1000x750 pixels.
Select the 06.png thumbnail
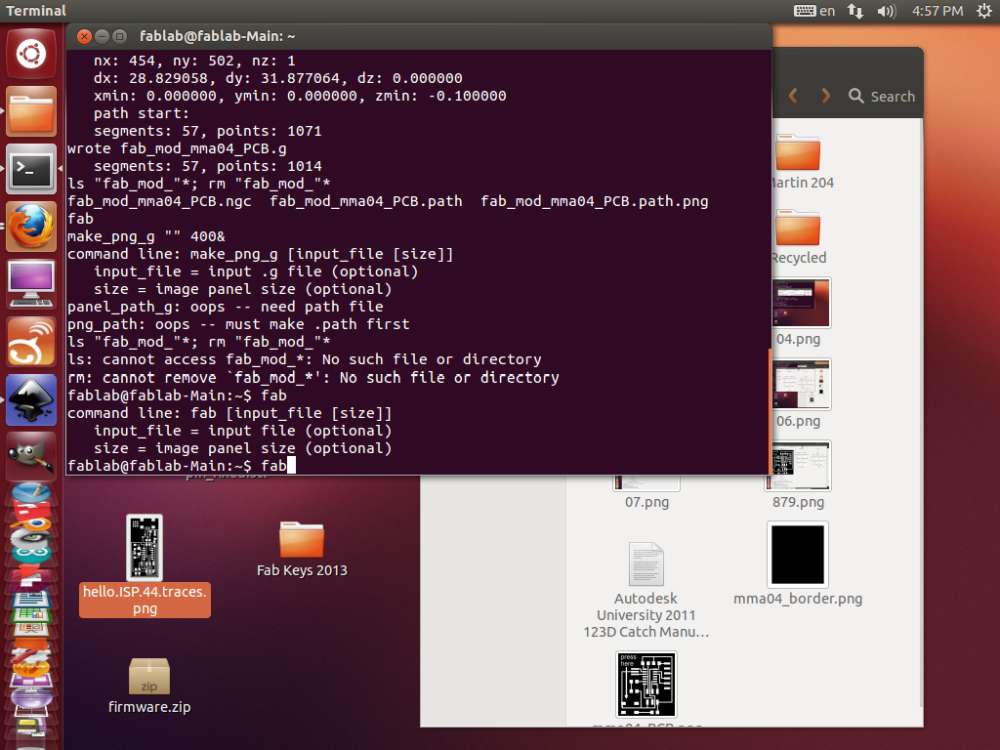[x=801, y=384]
